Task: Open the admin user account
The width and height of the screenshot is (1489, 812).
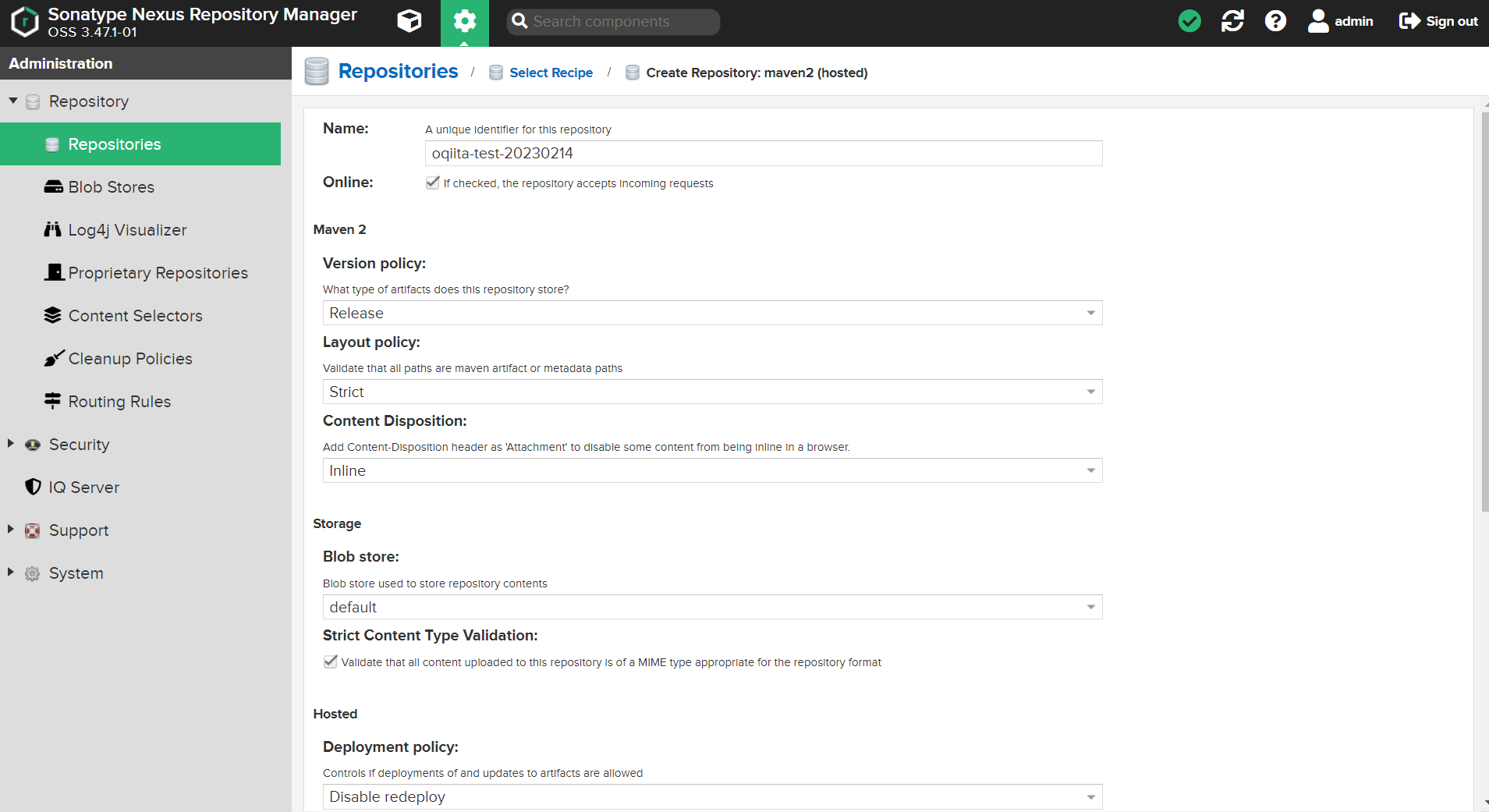Action: click(1340, 21)
